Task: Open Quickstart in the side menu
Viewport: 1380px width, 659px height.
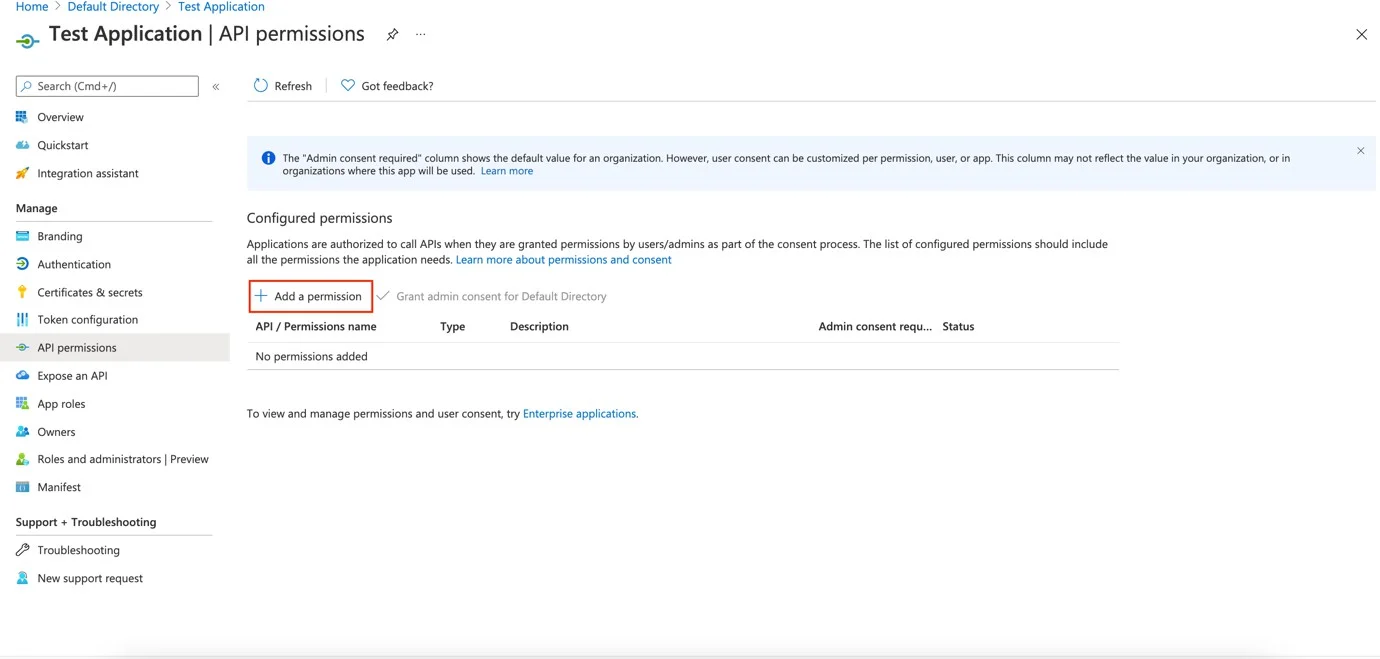Action: tap(63, 145)
